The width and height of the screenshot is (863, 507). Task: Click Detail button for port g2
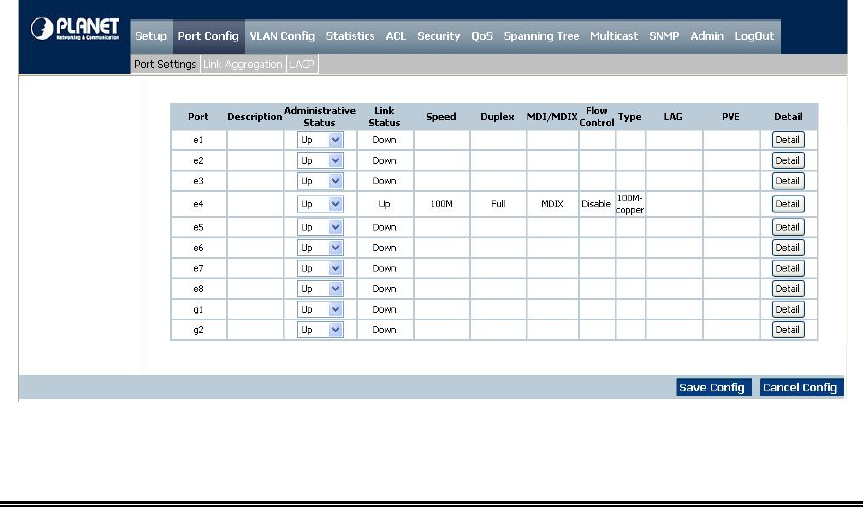tap(788, 330)
